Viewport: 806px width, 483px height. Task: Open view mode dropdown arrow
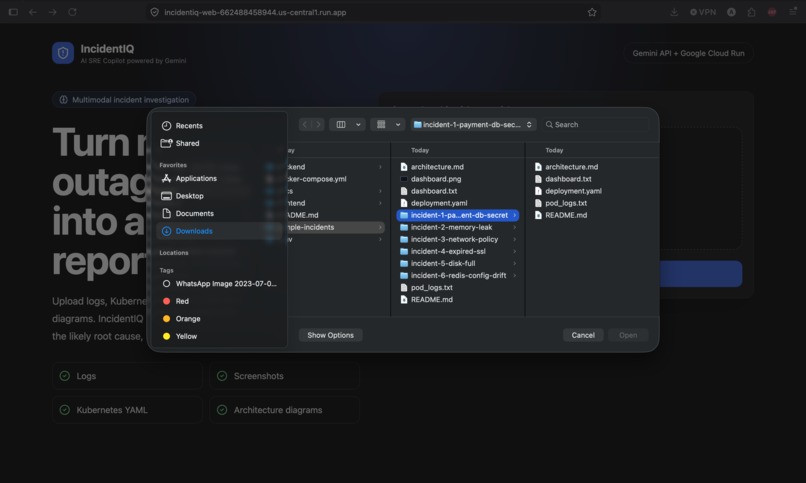[358, 124]
